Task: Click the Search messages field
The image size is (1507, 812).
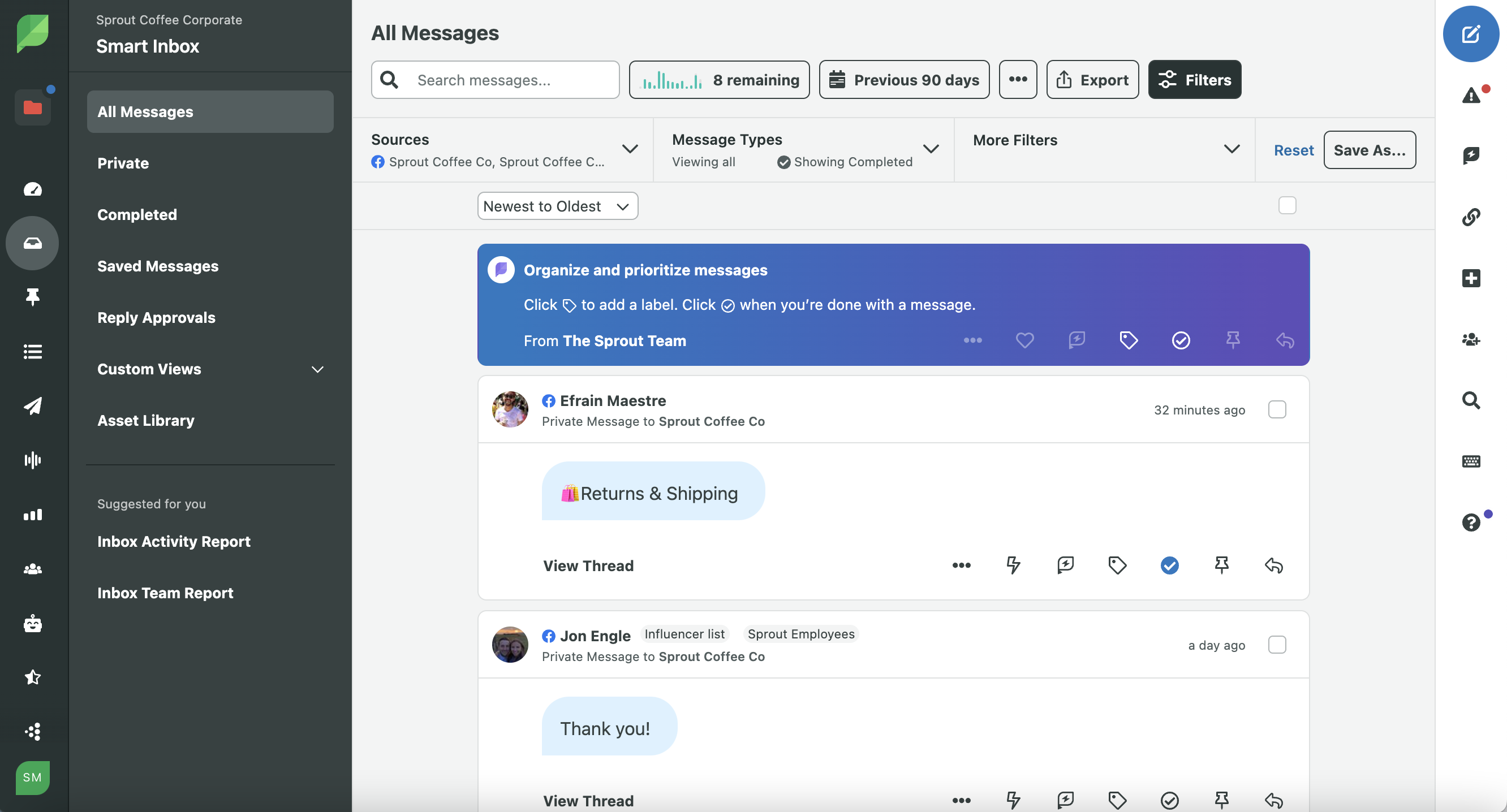Action: pos(495,80)
